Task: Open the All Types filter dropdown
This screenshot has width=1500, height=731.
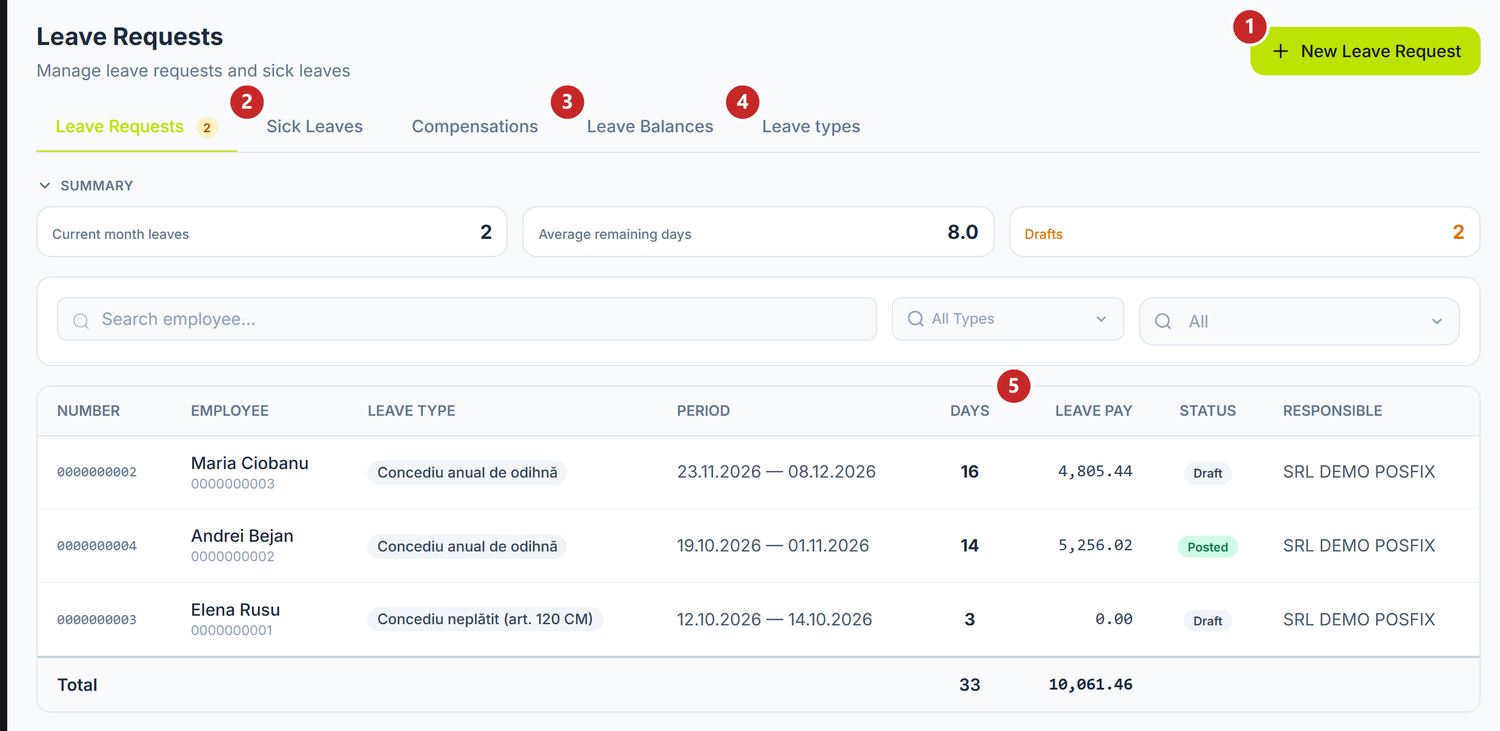Action: click(x=1007, y=319)
